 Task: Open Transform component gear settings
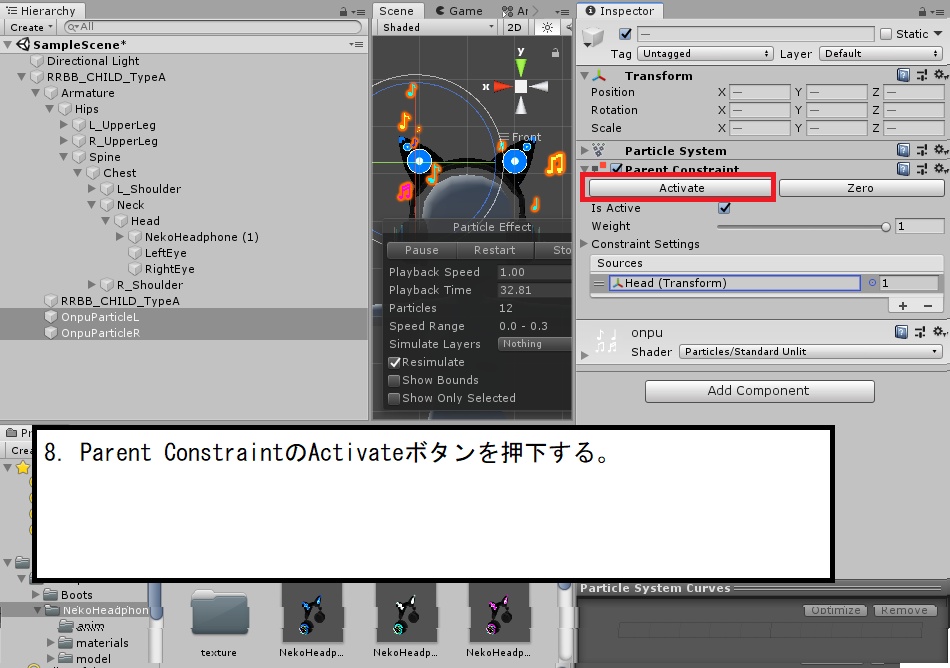click(940, 75)
